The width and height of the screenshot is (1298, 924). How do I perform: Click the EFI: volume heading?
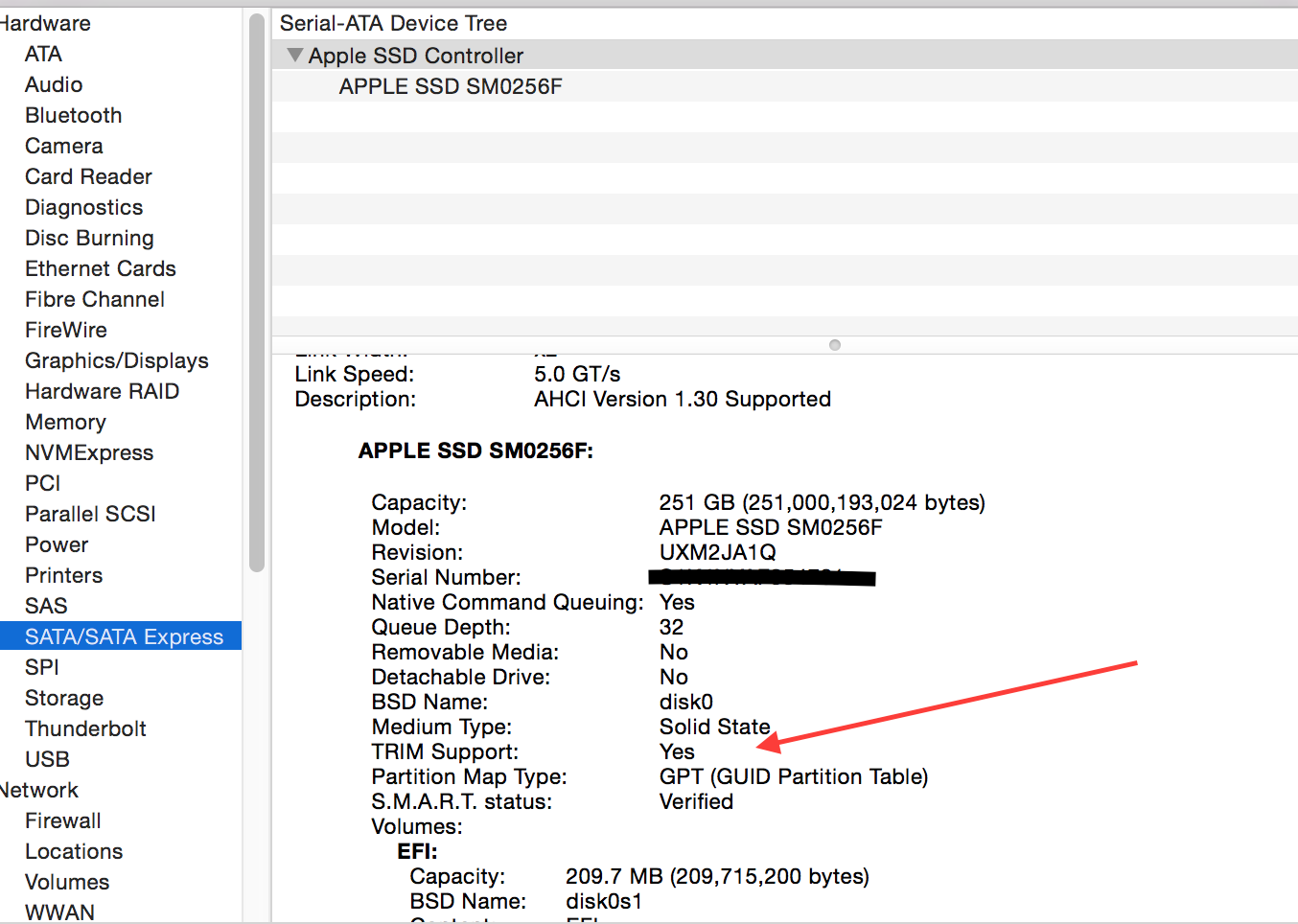[417, 851]
